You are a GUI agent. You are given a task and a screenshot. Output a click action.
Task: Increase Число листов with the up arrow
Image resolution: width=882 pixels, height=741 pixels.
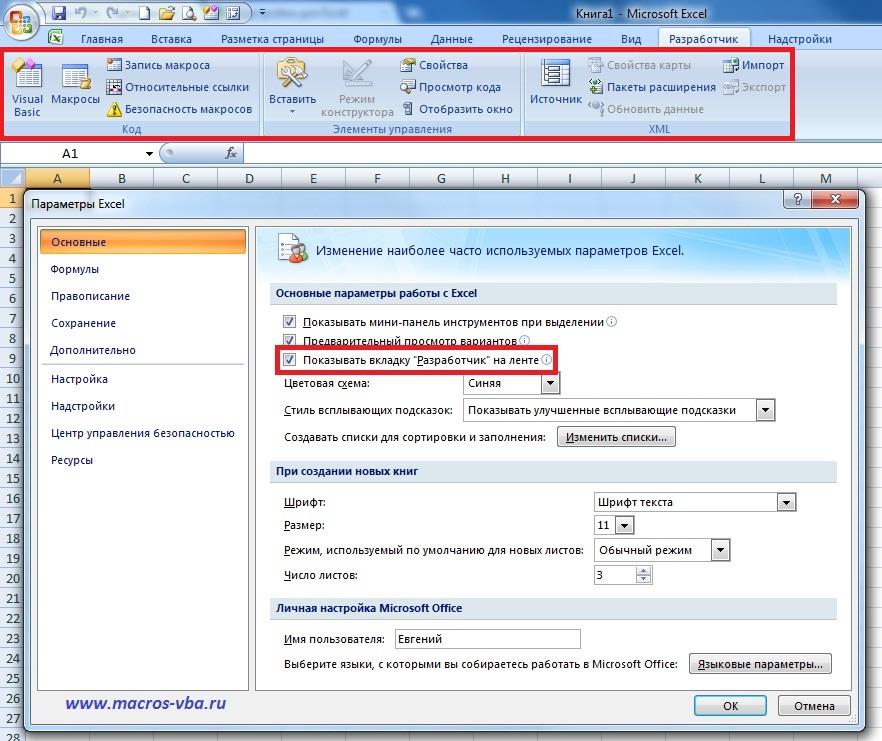(x=643, y=571)
